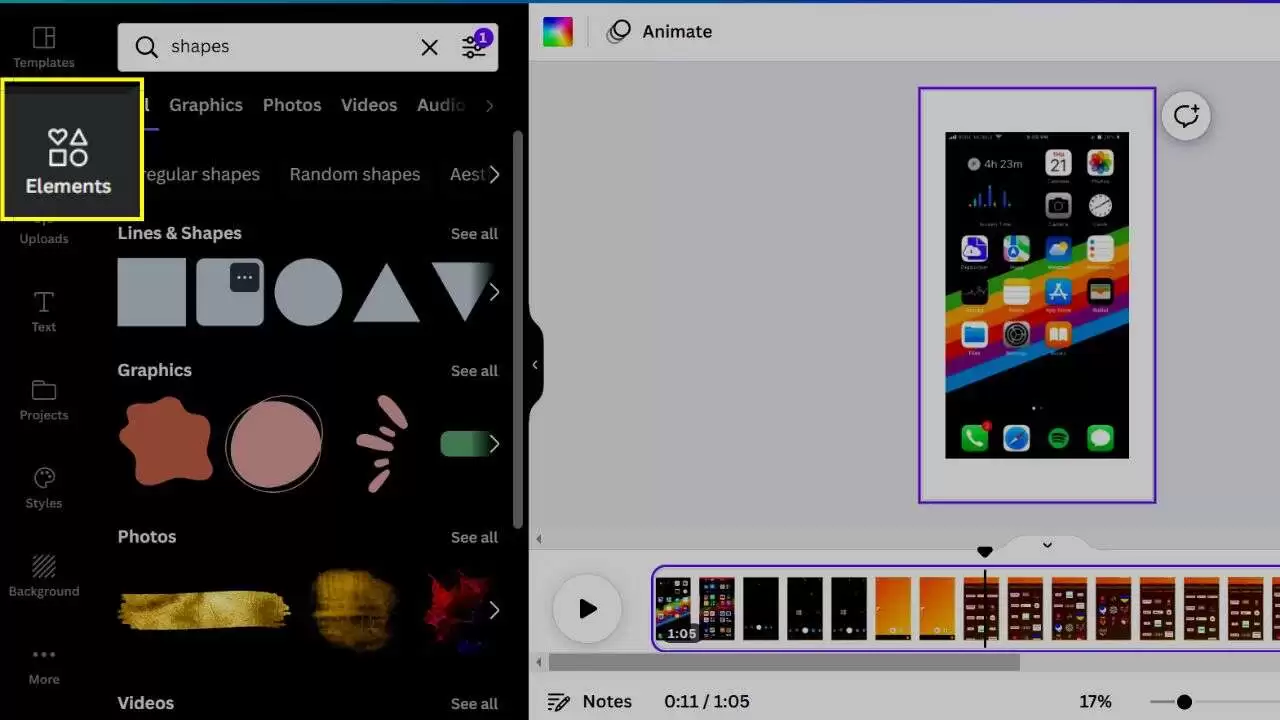Add the pink burst strokes graphic

tap(382, 443)
